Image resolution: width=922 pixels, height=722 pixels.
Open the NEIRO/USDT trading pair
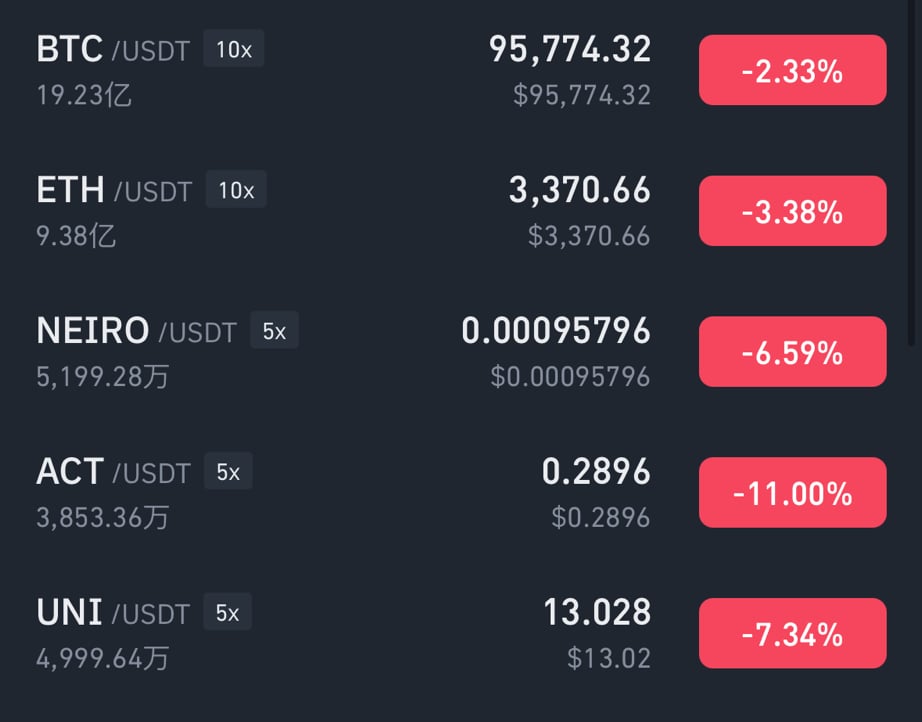click(x=461, y=352)
